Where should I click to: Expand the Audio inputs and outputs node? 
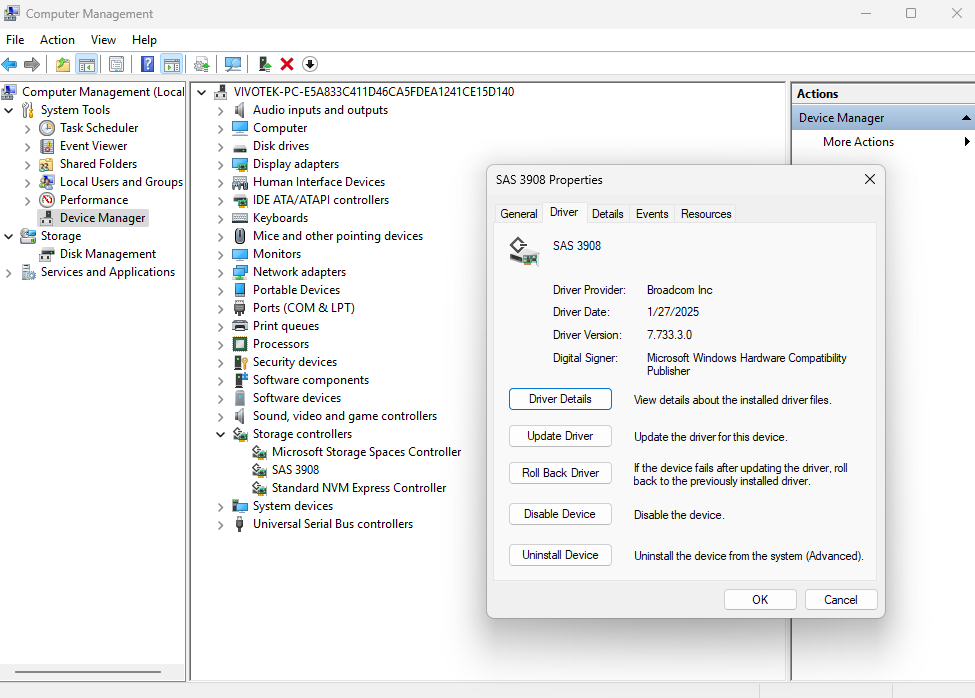click(x=220, y=111)
